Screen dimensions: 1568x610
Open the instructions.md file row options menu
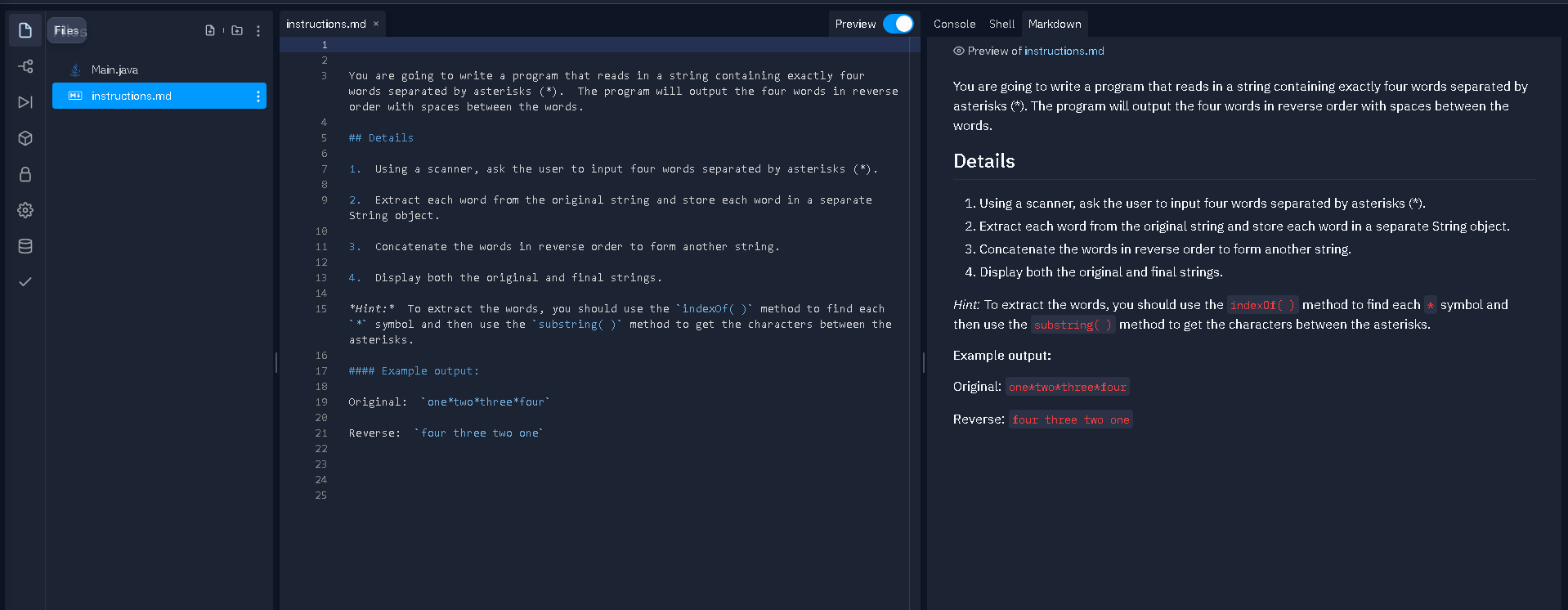pyautogui.click(x=258, y=96)
